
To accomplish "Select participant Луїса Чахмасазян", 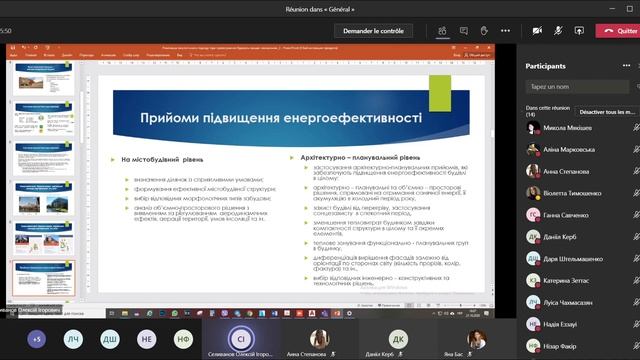I will coord(582,302).
